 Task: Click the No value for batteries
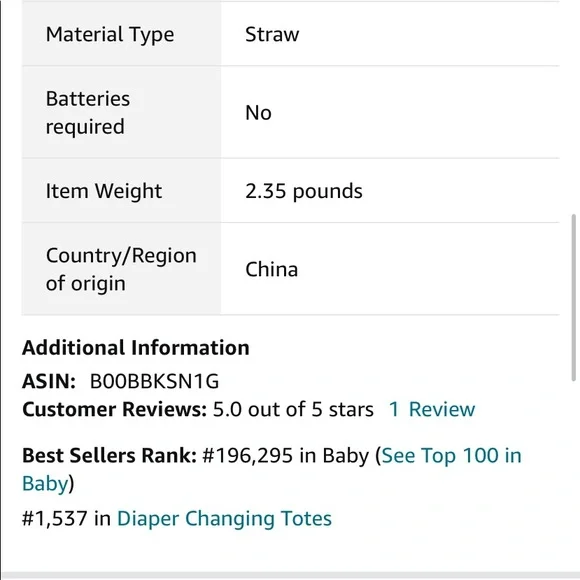point(258,113)
